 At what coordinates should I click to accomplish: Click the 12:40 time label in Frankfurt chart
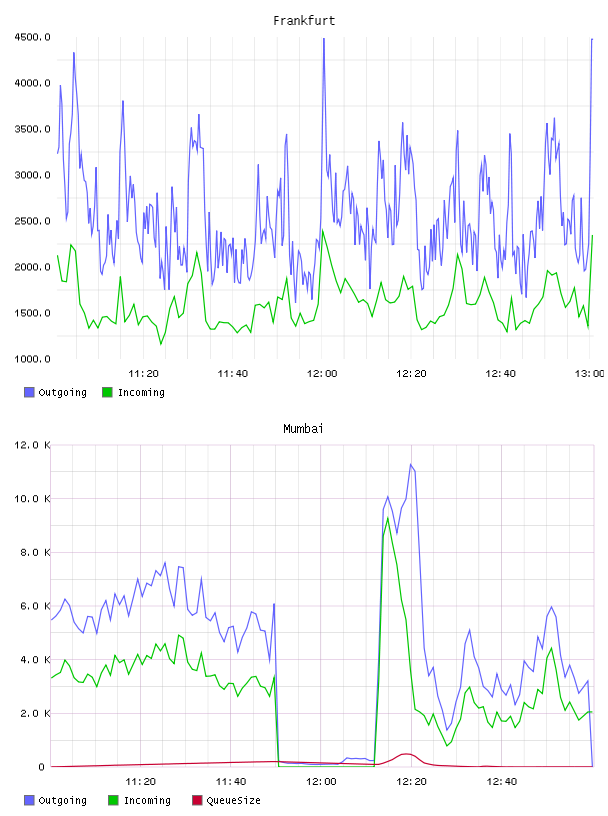point(500,374)
